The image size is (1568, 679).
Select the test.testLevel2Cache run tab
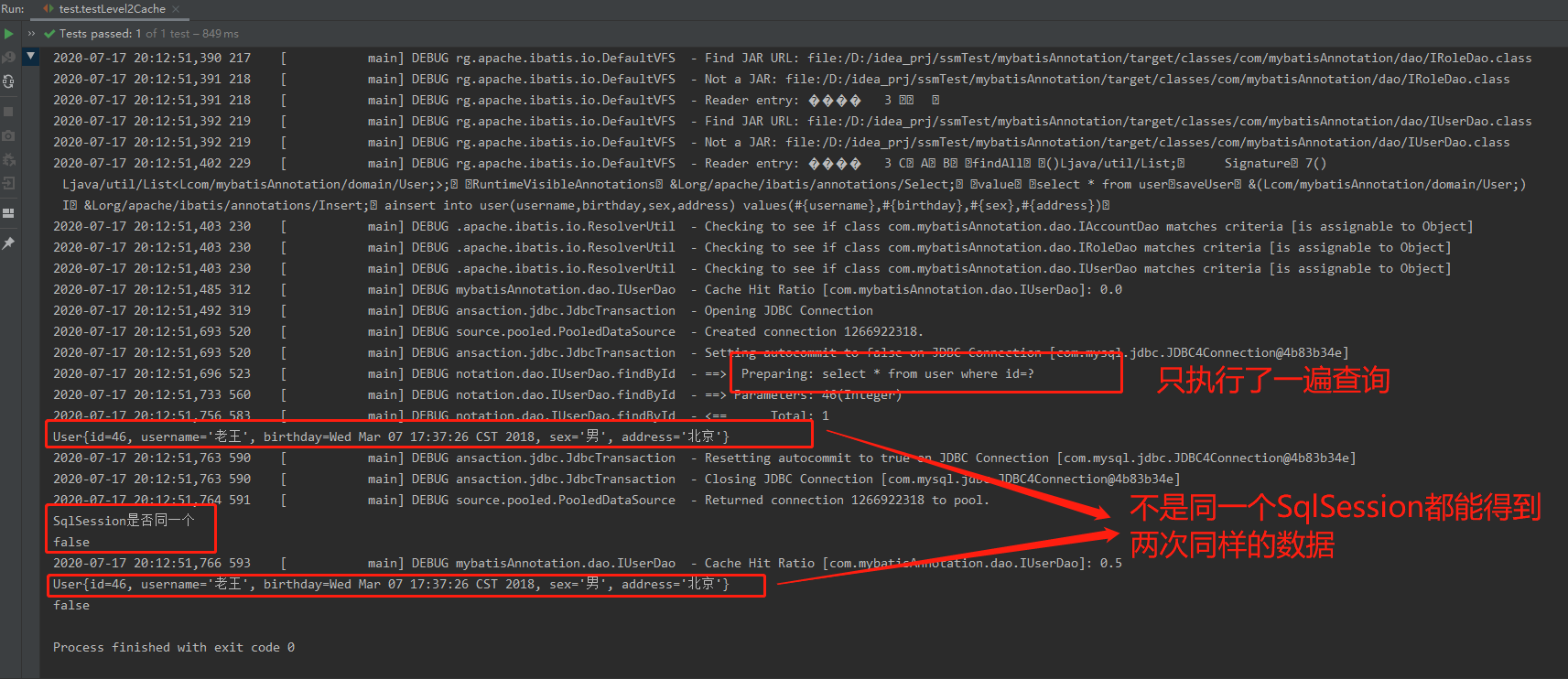(x=112, y=9)
